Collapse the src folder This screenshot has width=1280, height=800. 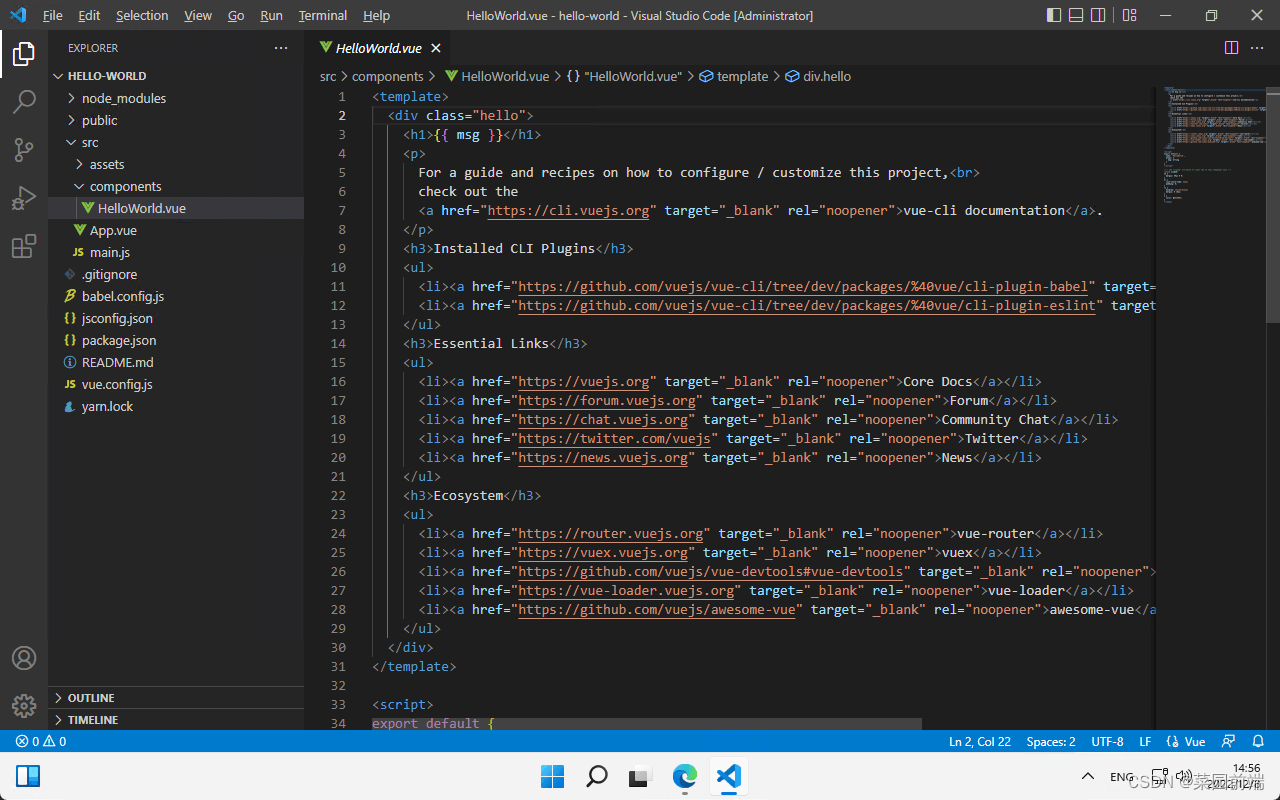[x=176, y=142]
